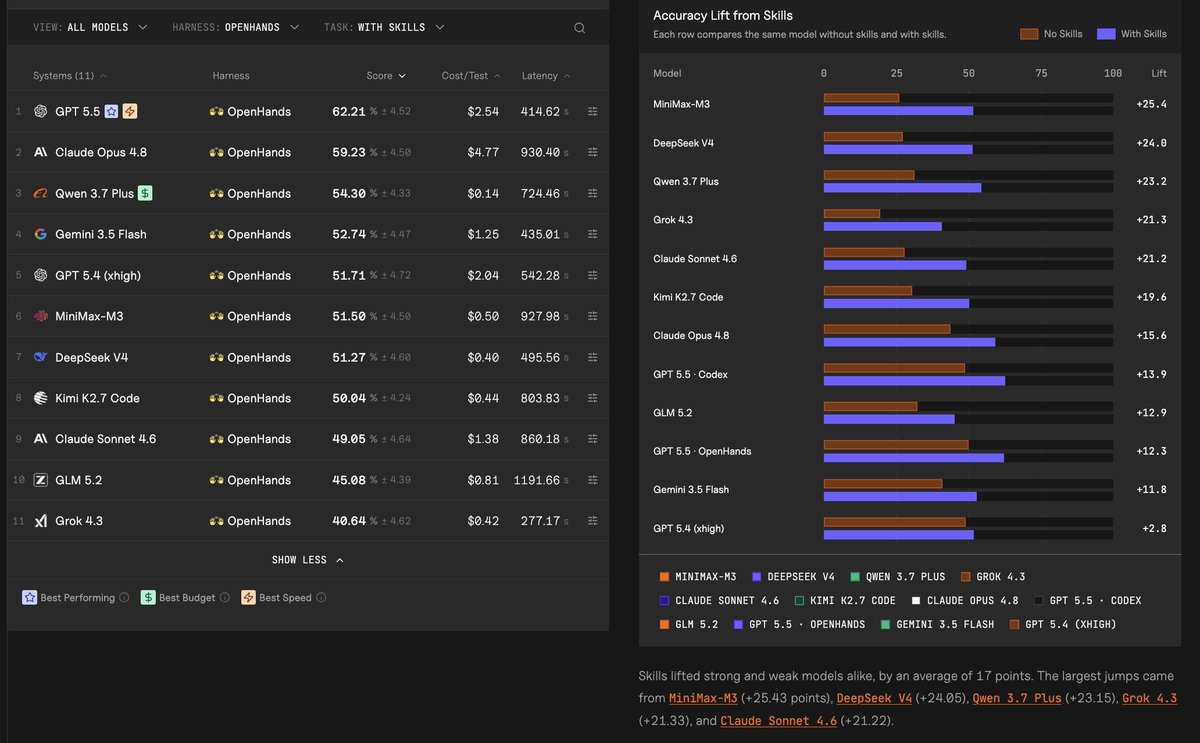
Task: Follow the DeepSeek V4 link in the paragraph
Action: click(x=874, y=698)
